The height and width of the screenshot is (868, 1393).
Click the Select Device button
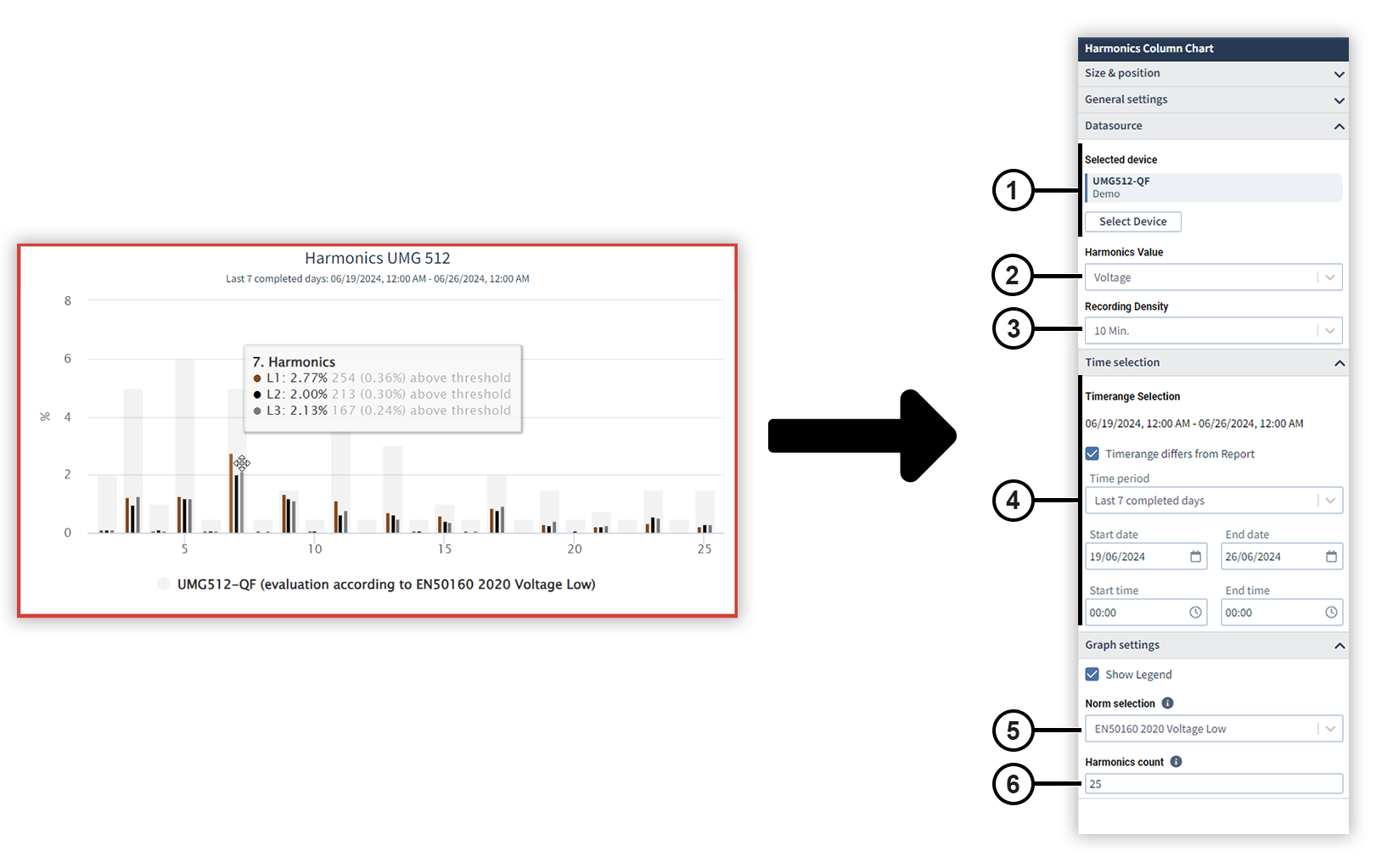click(x=1132, y=221)
